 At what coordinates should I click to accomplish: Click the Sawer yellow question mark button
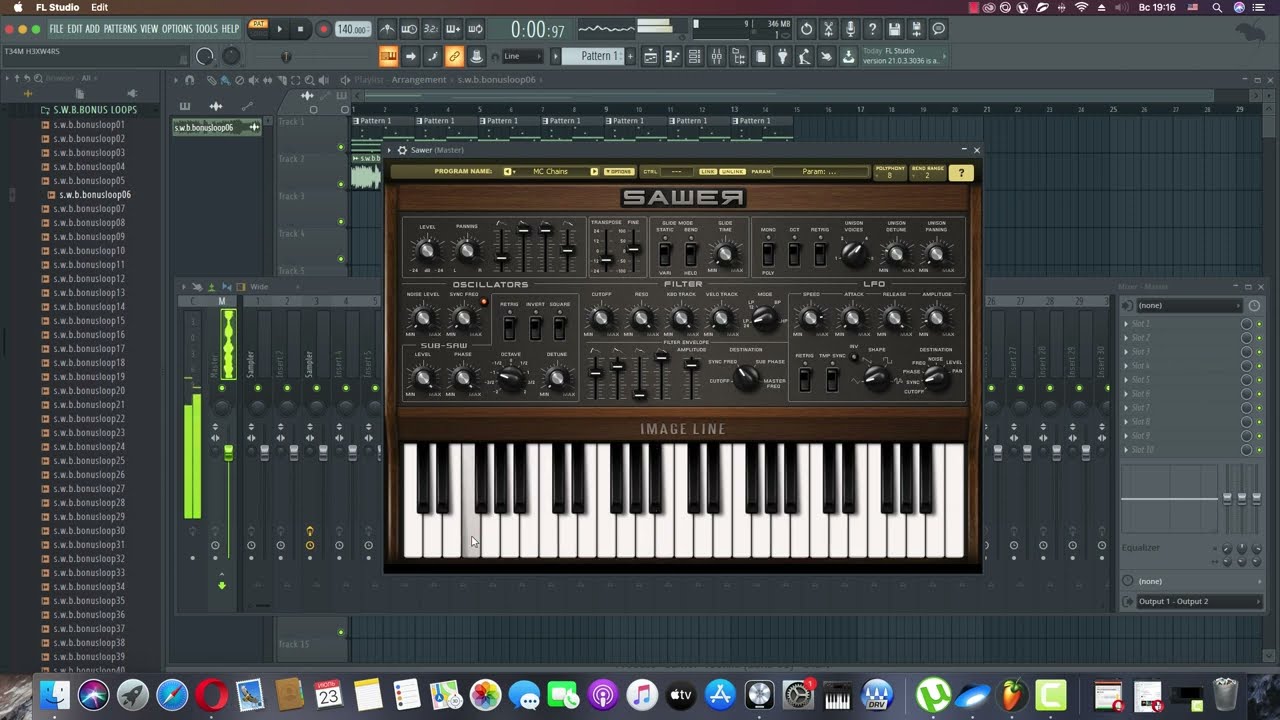coord(960,173)
